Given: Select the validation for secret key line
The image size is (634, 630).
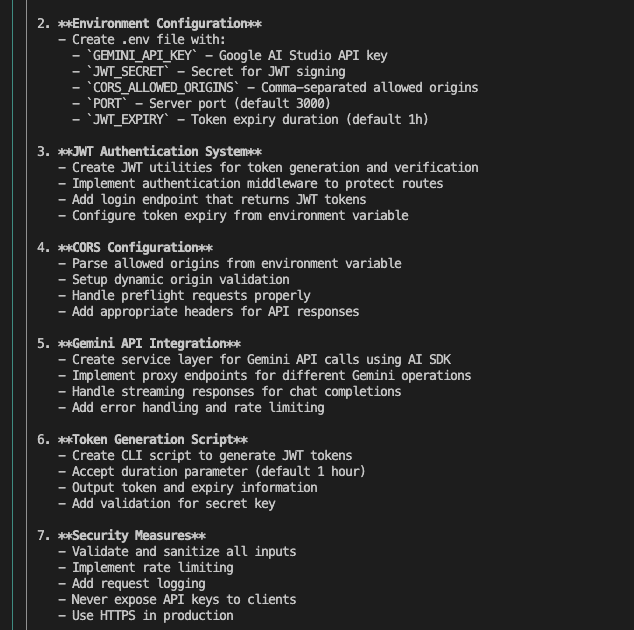Looking at the screenshot, I should (x=167, y=503).
